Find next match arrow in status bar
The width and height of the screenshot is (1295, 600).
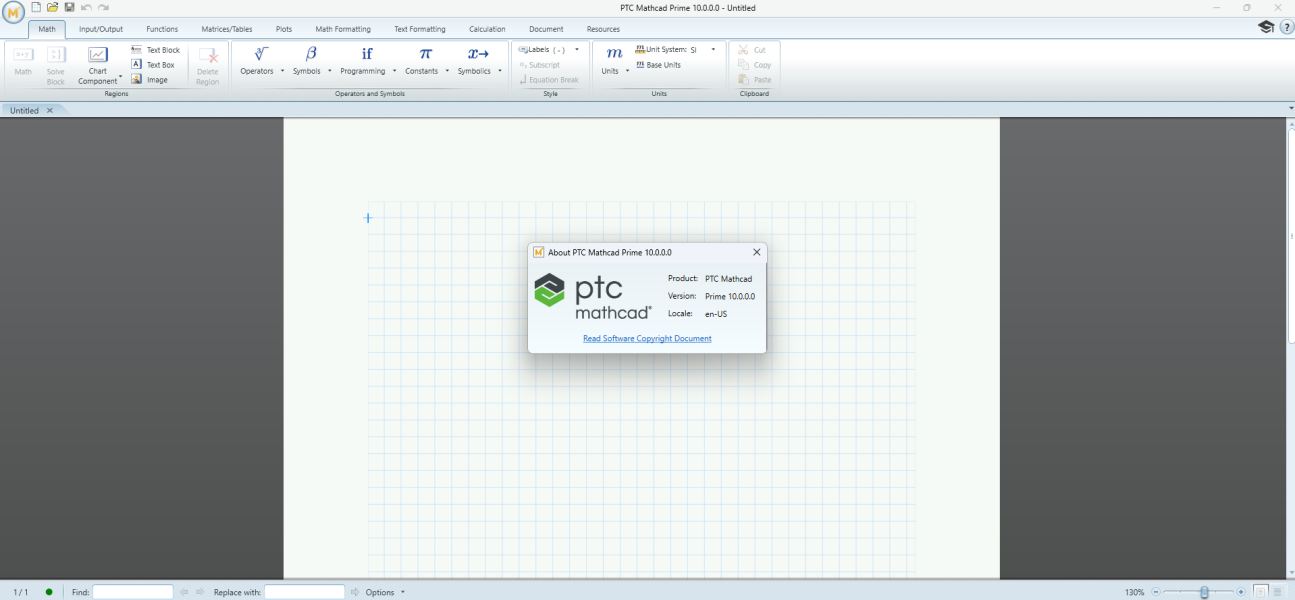point(200,592)
